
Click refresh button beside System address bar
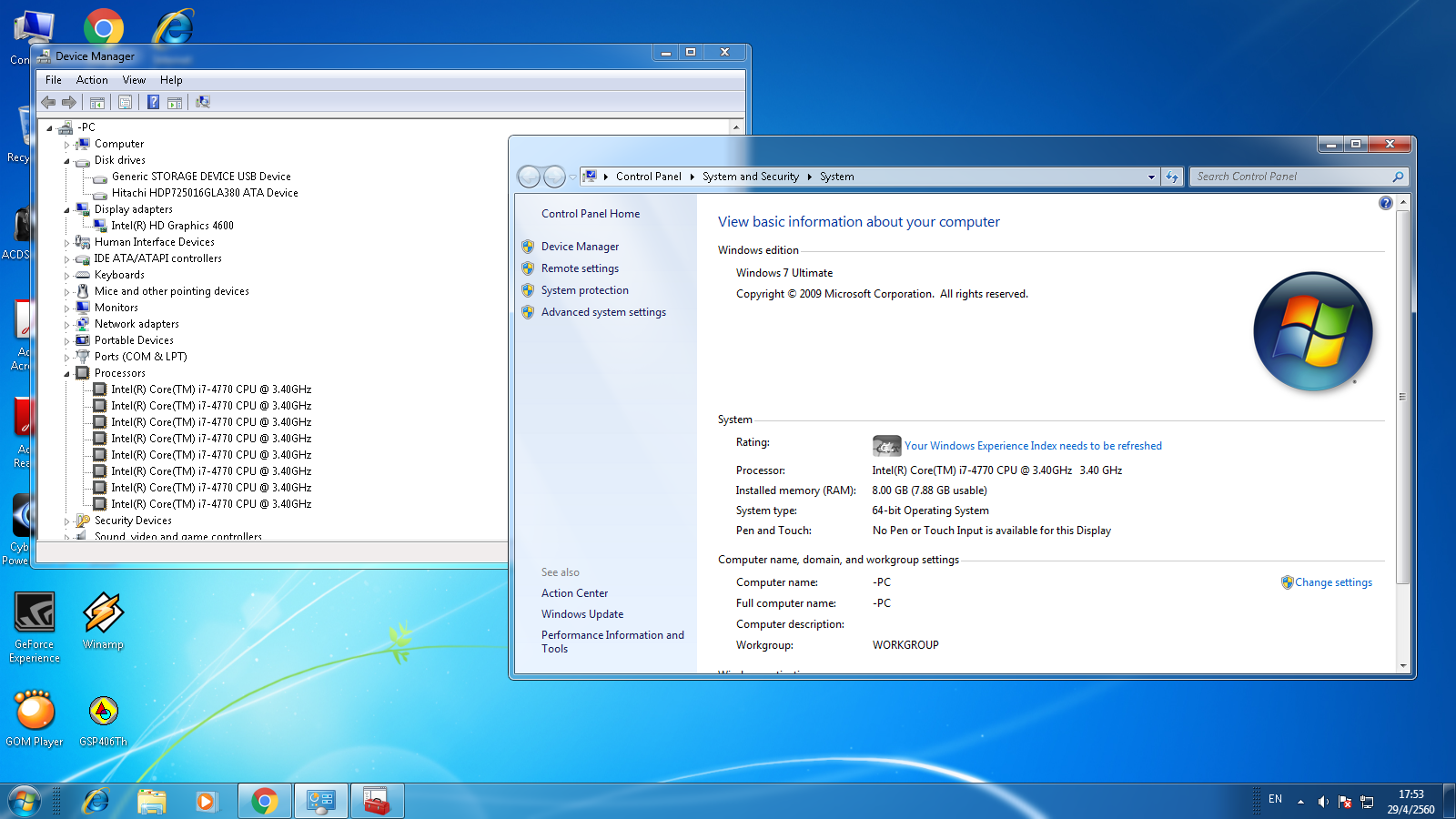point(1172,177)
